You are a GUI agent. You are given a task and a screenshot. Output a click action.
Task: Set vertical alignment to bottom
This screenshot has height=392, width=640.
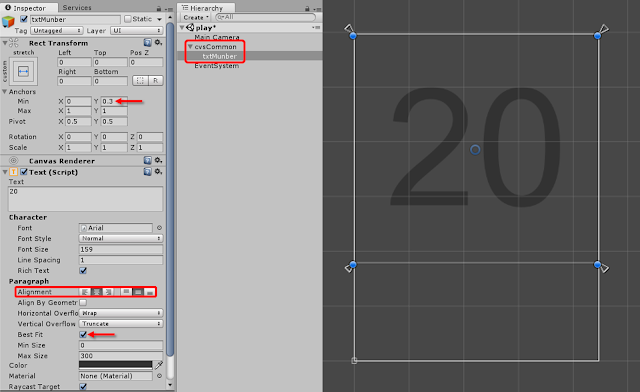[150, 292]
